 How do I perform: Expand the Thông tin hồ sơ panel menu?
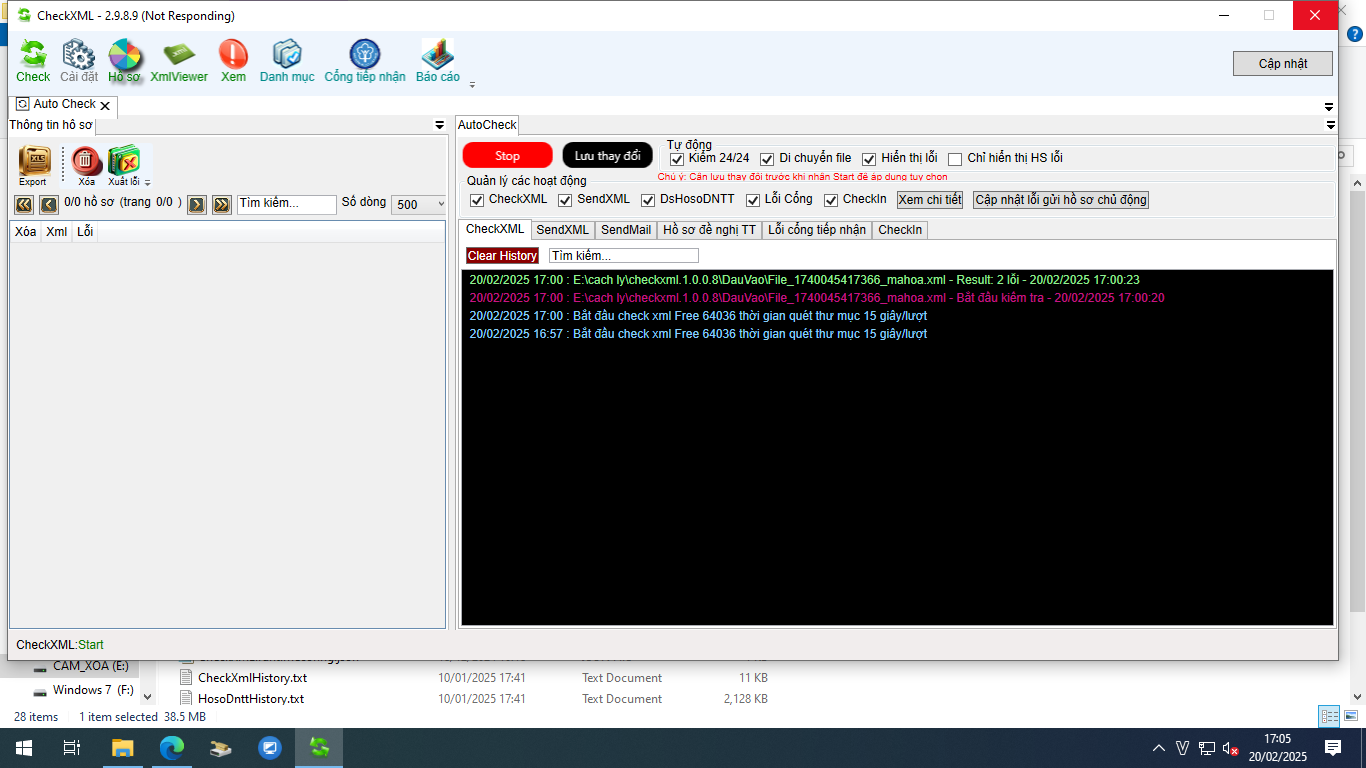click(439, 125)
